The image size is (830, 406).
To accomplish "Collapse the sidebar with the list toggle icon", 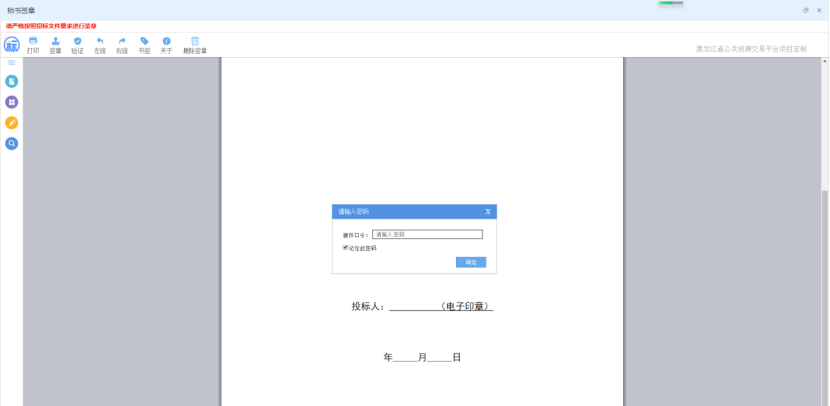I will 12,63.
